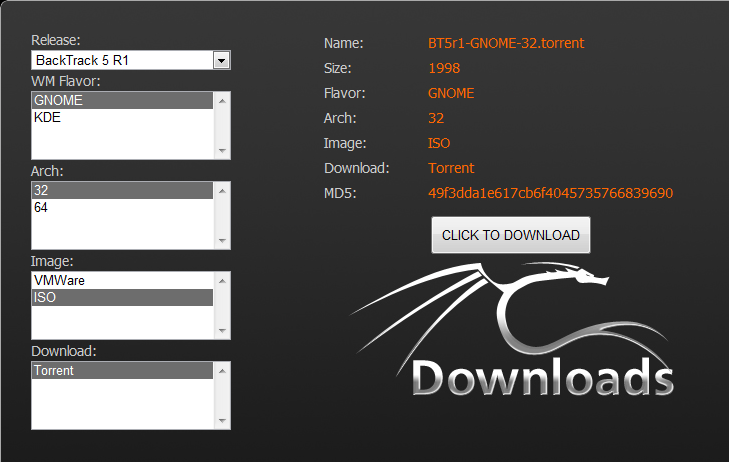Open the Release dropdown showing BackTrack 5 R1

coord(131,60)
